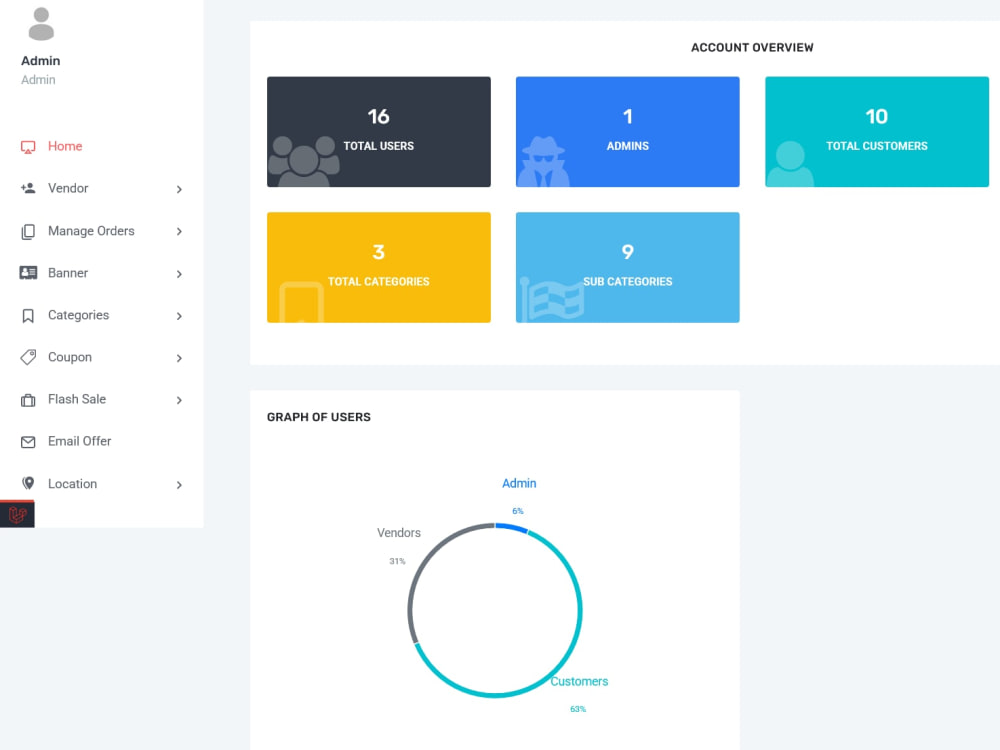Open the Flash Sale menu item
Viewport: 1000px width, 750px height.
click(77, 399)
